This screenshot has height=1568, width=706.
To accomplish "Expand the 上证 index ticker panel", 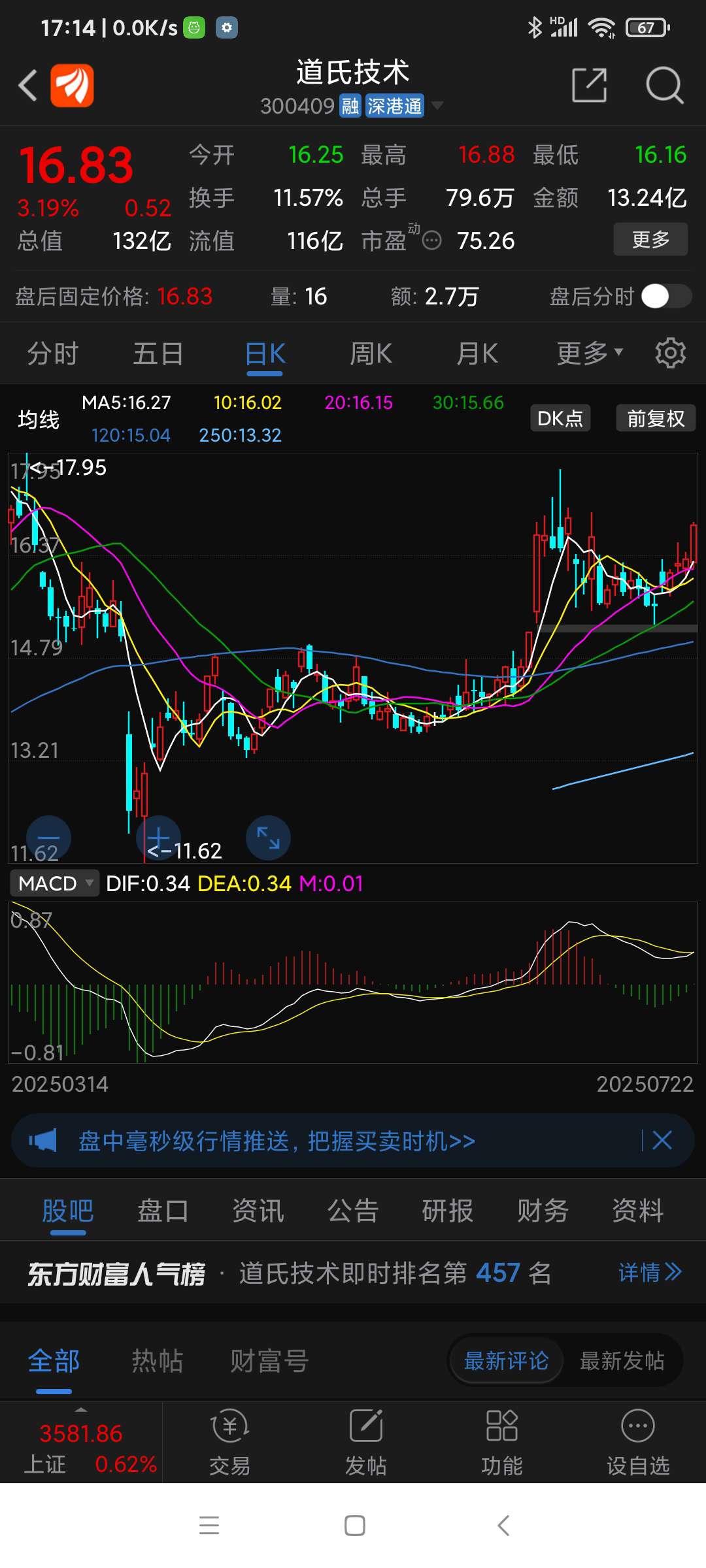I will coord(81,1443).
